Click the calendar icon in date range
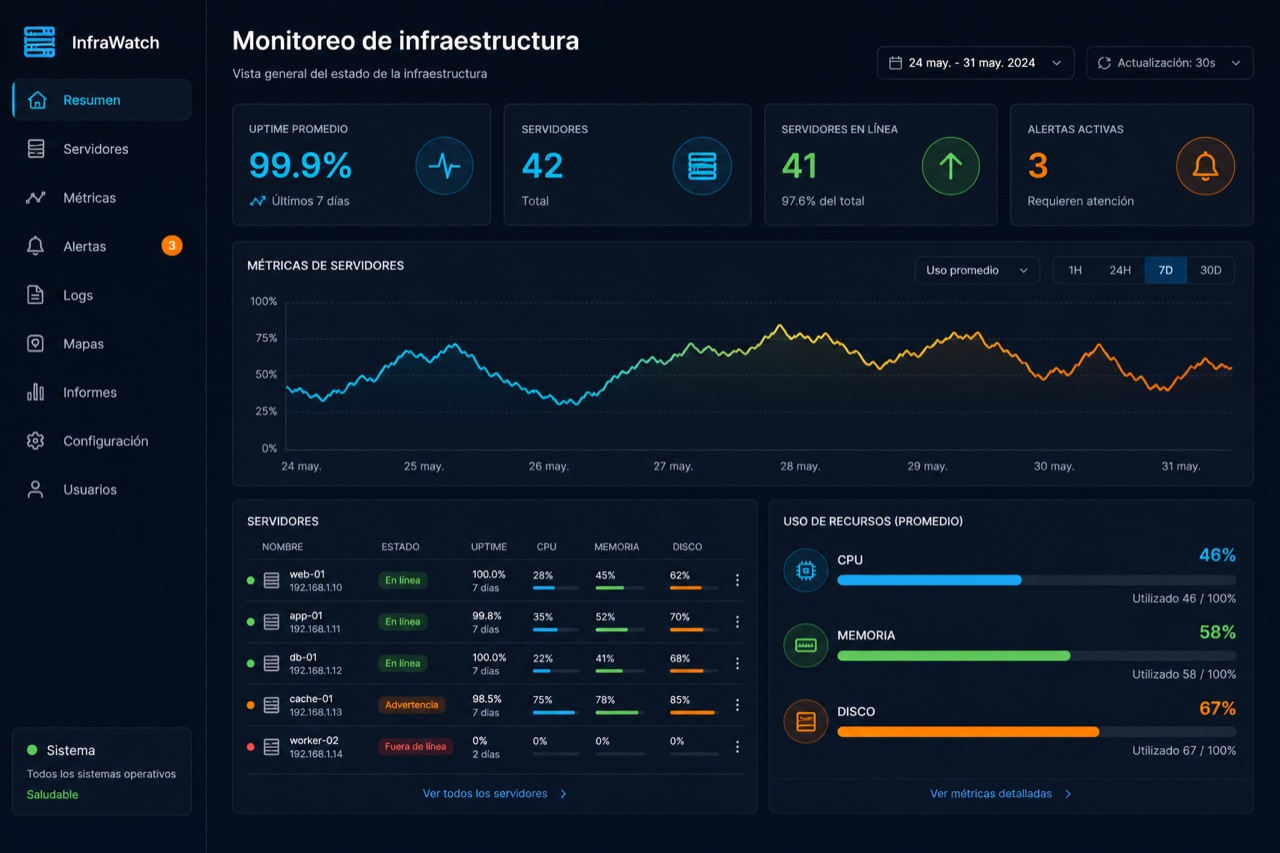The image size is (1280, 853). click(x=895, y=63)
